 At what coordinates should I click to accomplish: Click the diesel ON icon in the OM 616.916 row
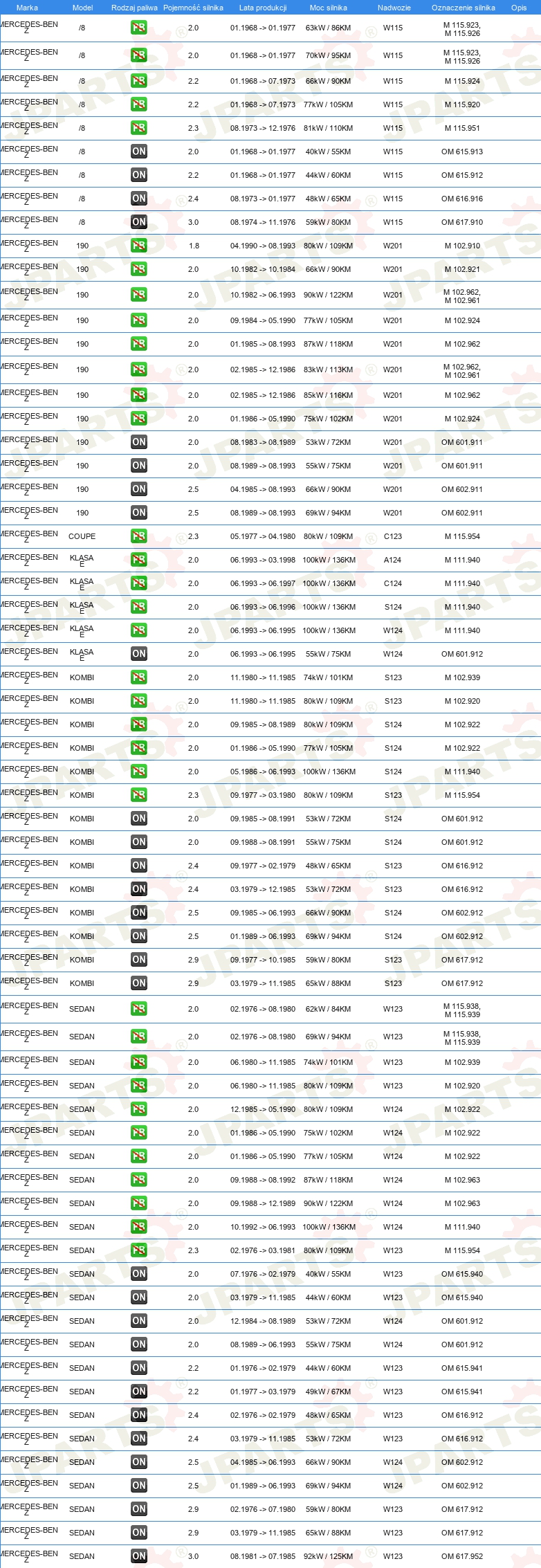point(139,199)
